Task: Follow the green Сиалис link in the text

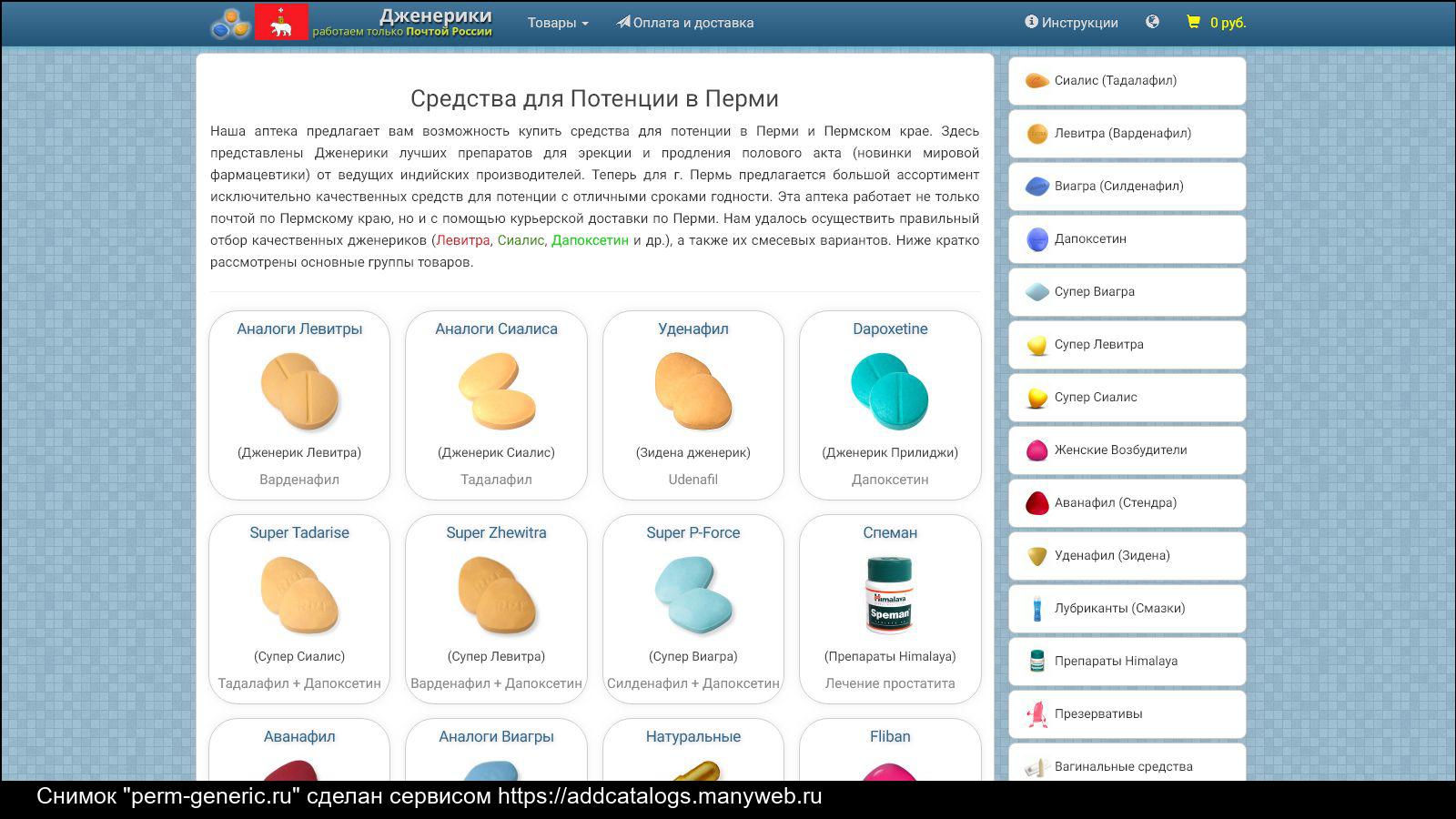Action: point(521,240)
